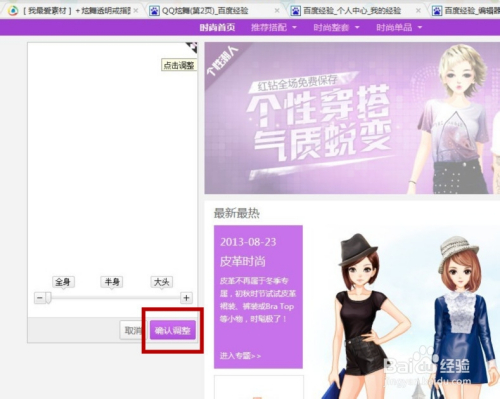Click the corner icon atop the avatar preview
Screen dimensions: 500x399
tap(191, 47)
